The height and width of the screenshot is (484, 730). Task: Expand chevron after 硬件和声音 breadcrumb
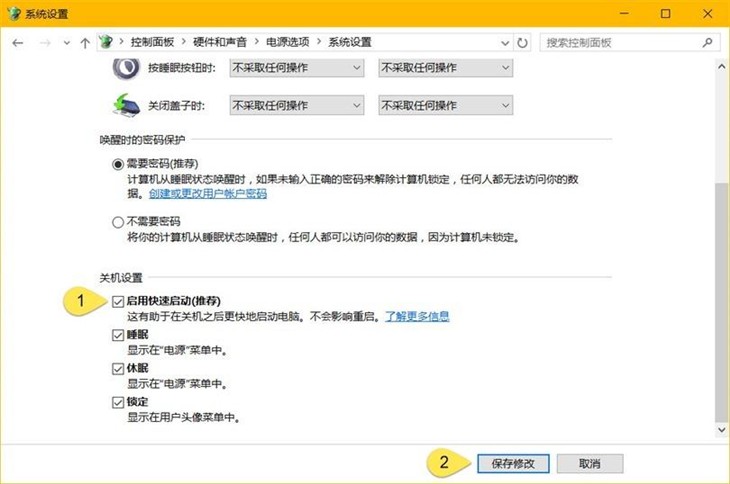[x=257, y=42]
